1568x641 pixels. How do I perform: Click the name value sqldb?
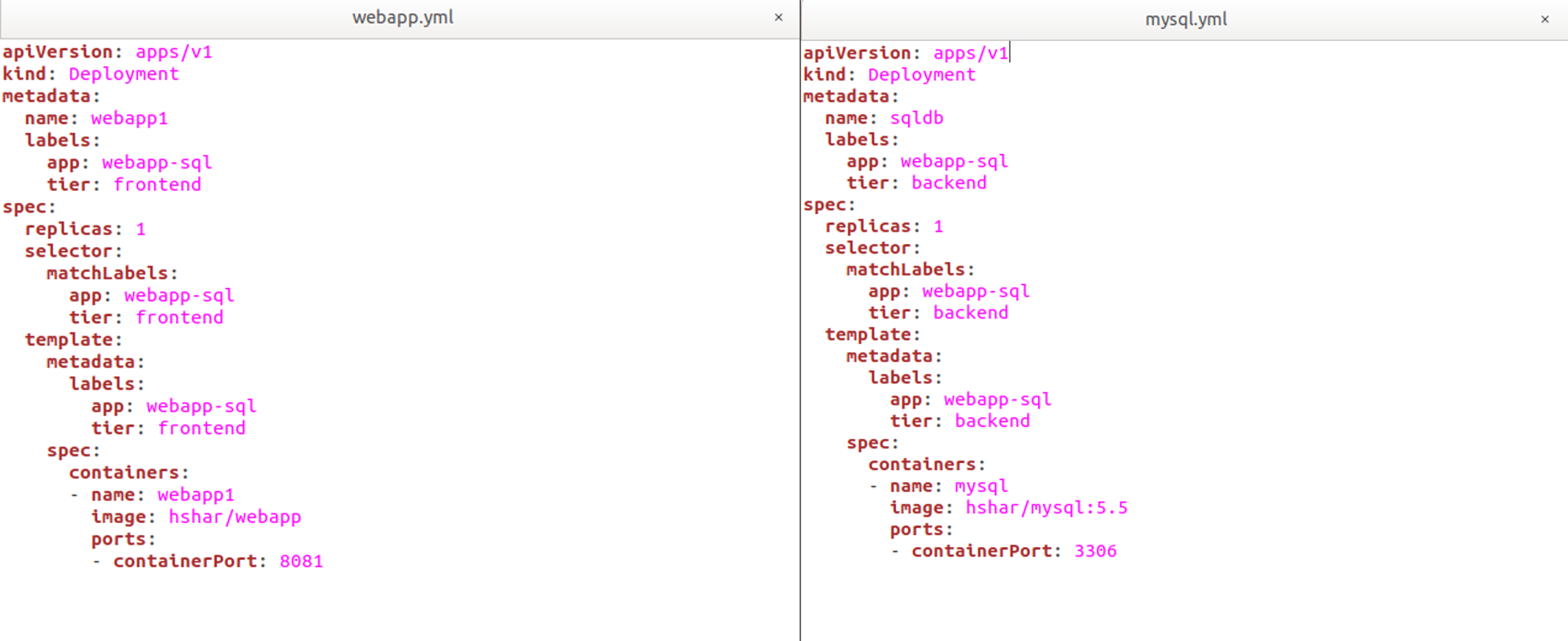(916, 118)
